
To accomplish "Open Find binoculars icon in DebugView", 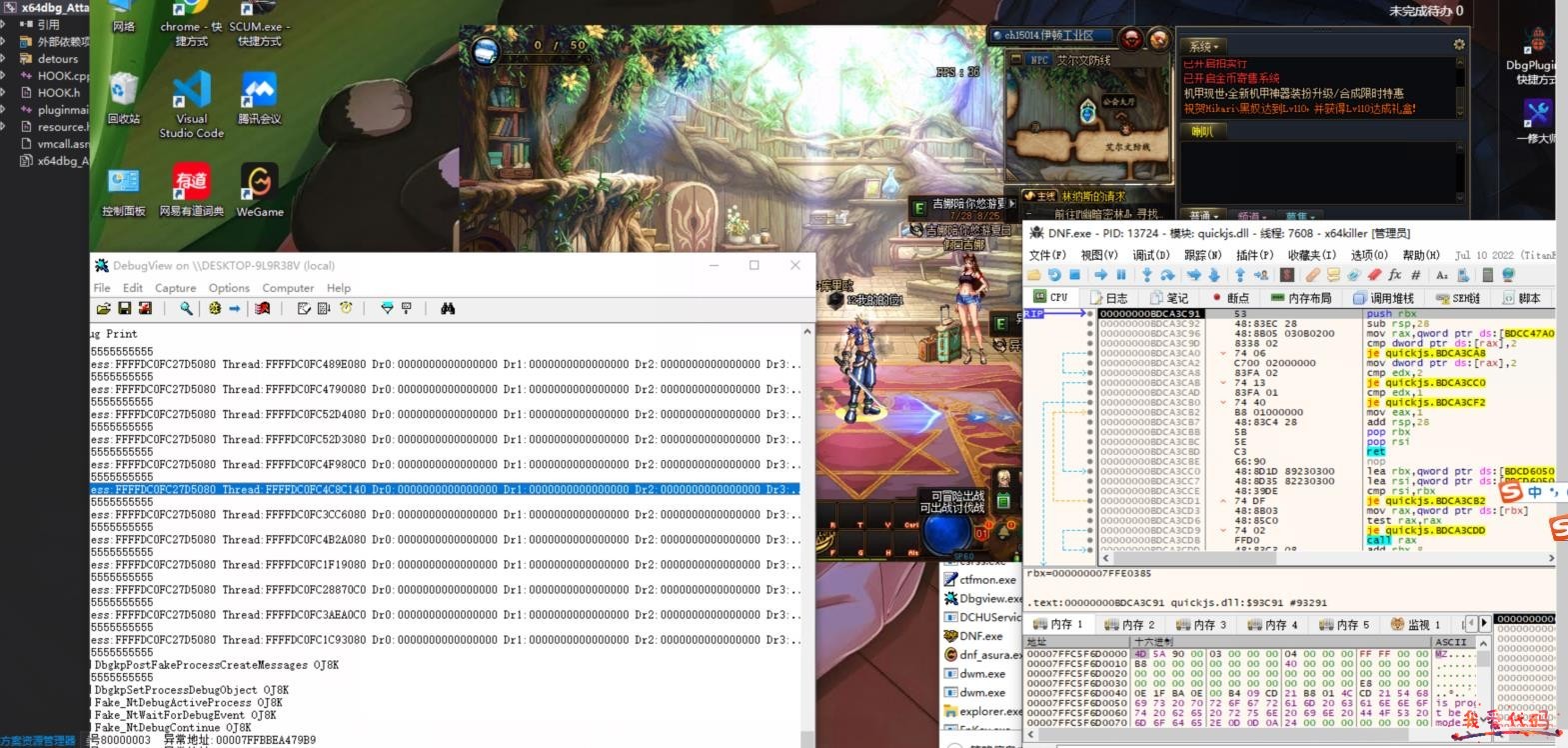I will coord(448,309).
